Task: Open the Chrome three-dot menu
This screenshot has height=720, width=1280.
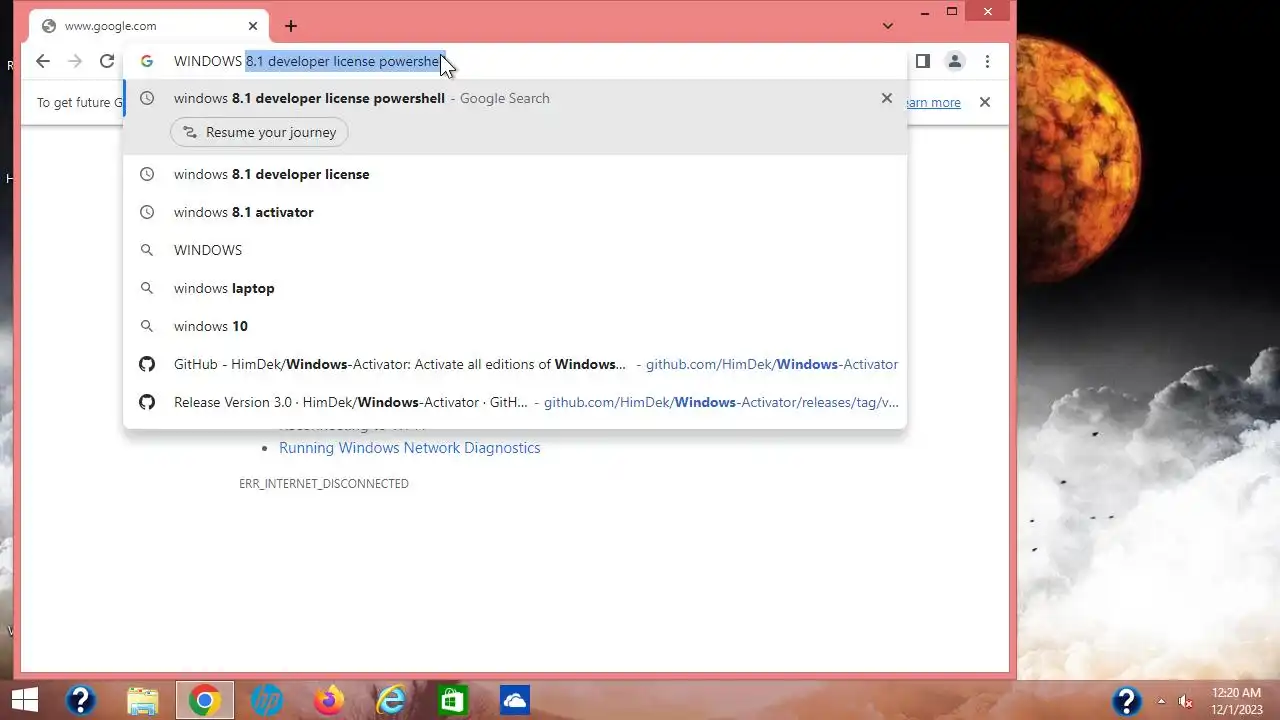Action: [x=987, y=61]
